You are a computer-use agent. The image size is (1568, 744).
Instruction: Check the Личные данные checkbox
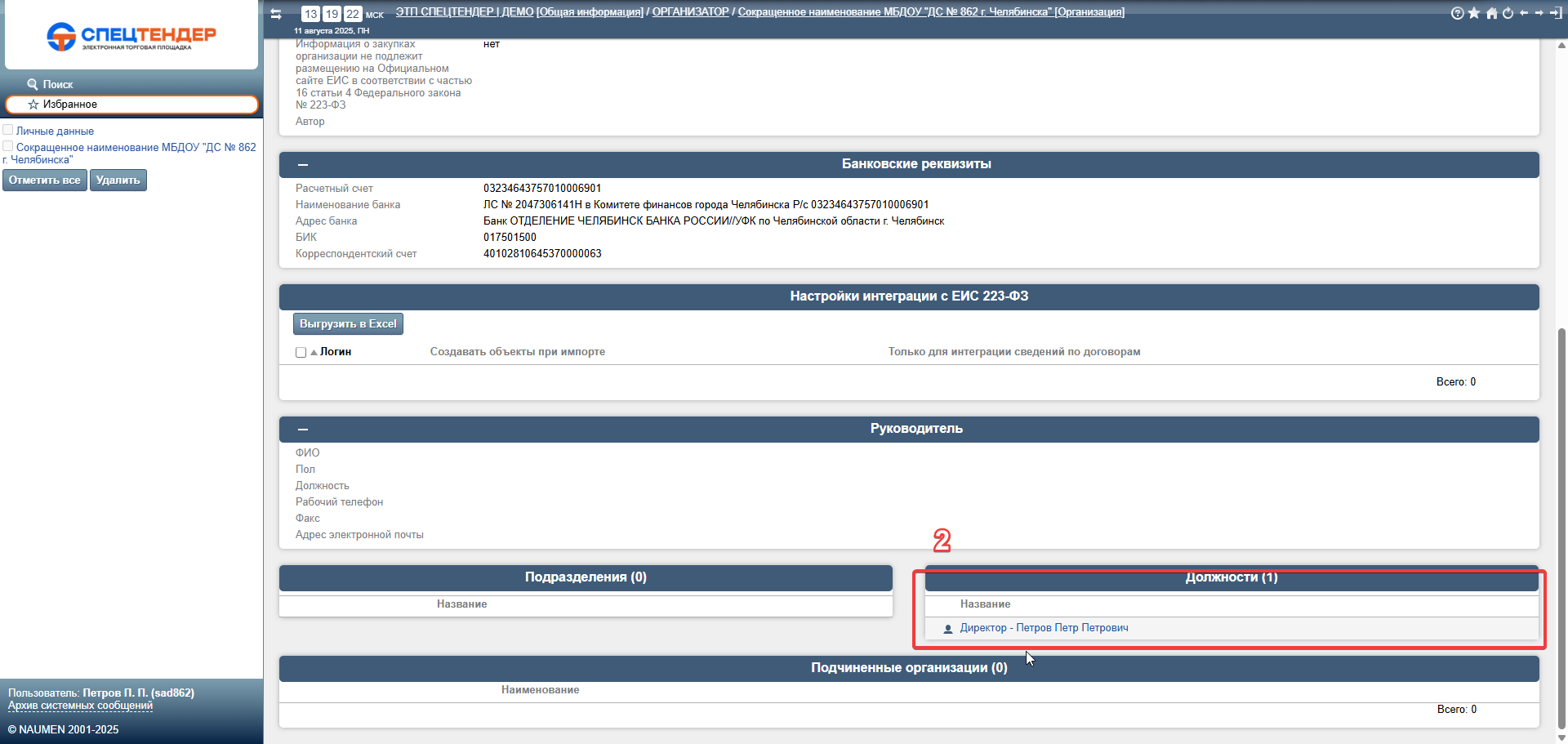coord(8,130)
